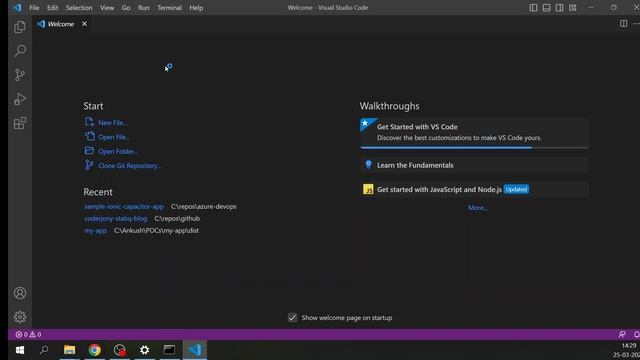The image size is (640, 360).
Task: Open the Run menu
Action: [x=144, y=8]
